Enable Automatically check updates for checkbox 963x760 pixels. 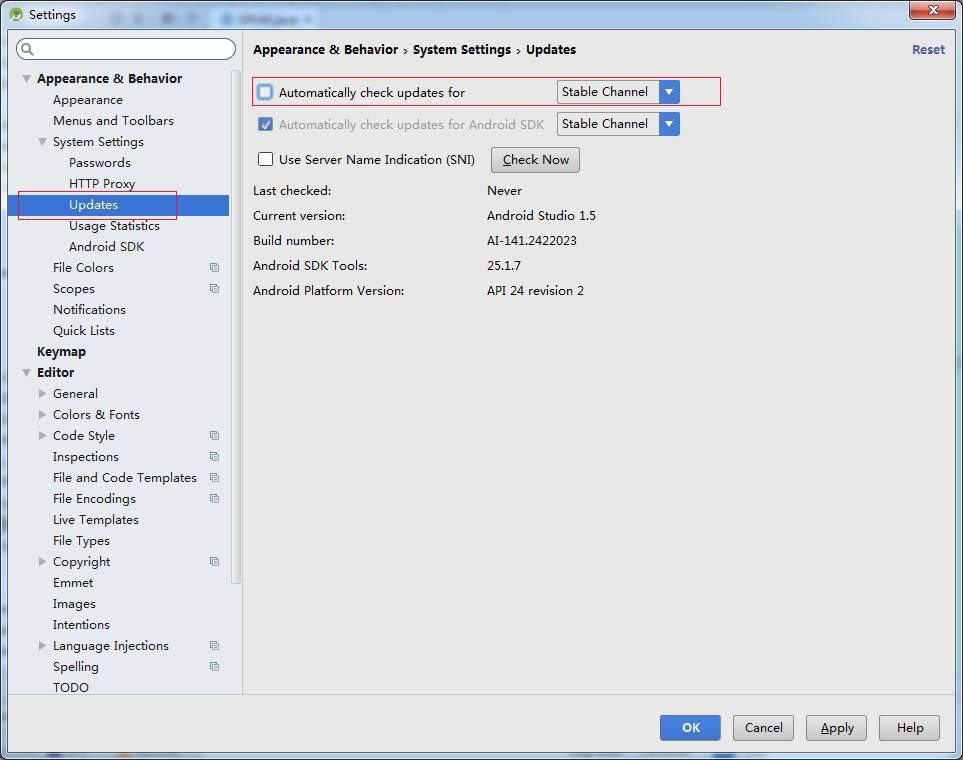click(265, 92)
